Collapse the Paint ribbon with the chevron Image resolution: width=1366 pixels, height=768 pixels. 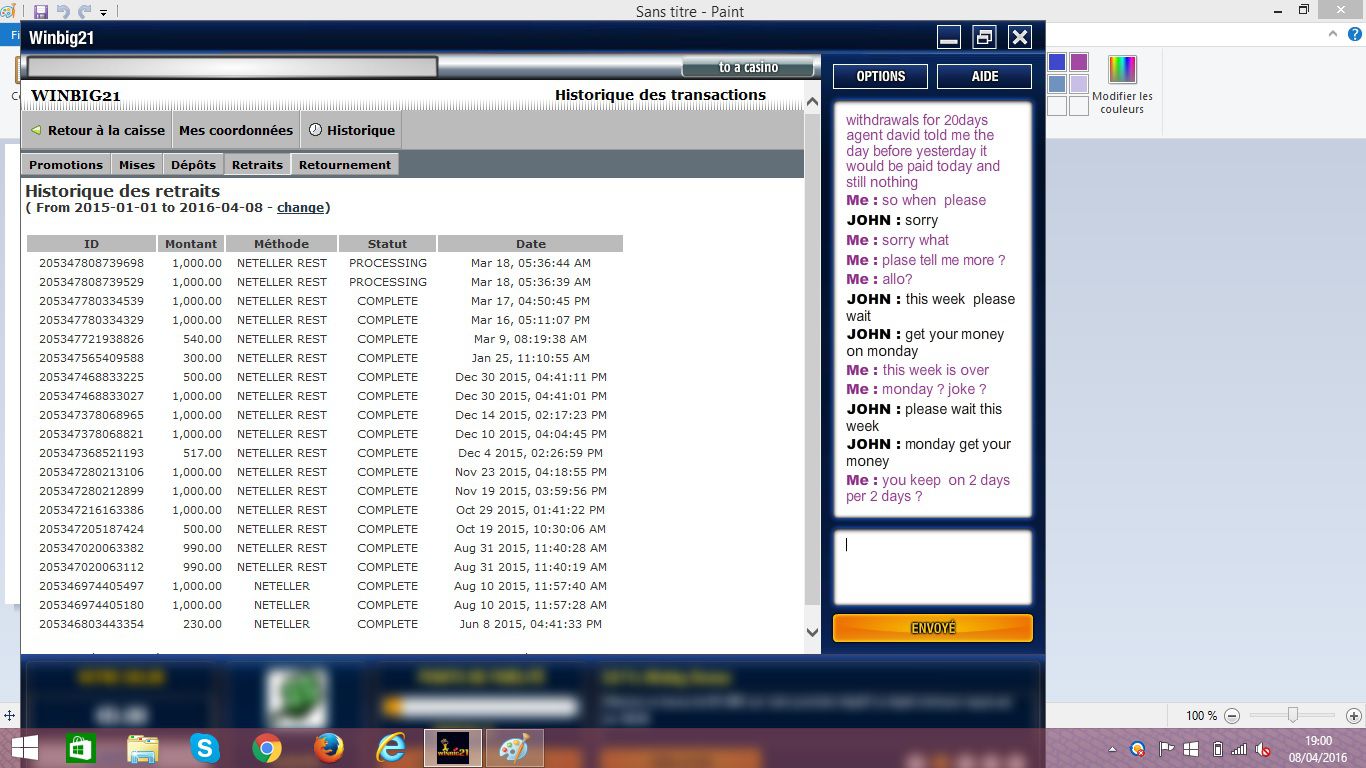pos(1332,34)
